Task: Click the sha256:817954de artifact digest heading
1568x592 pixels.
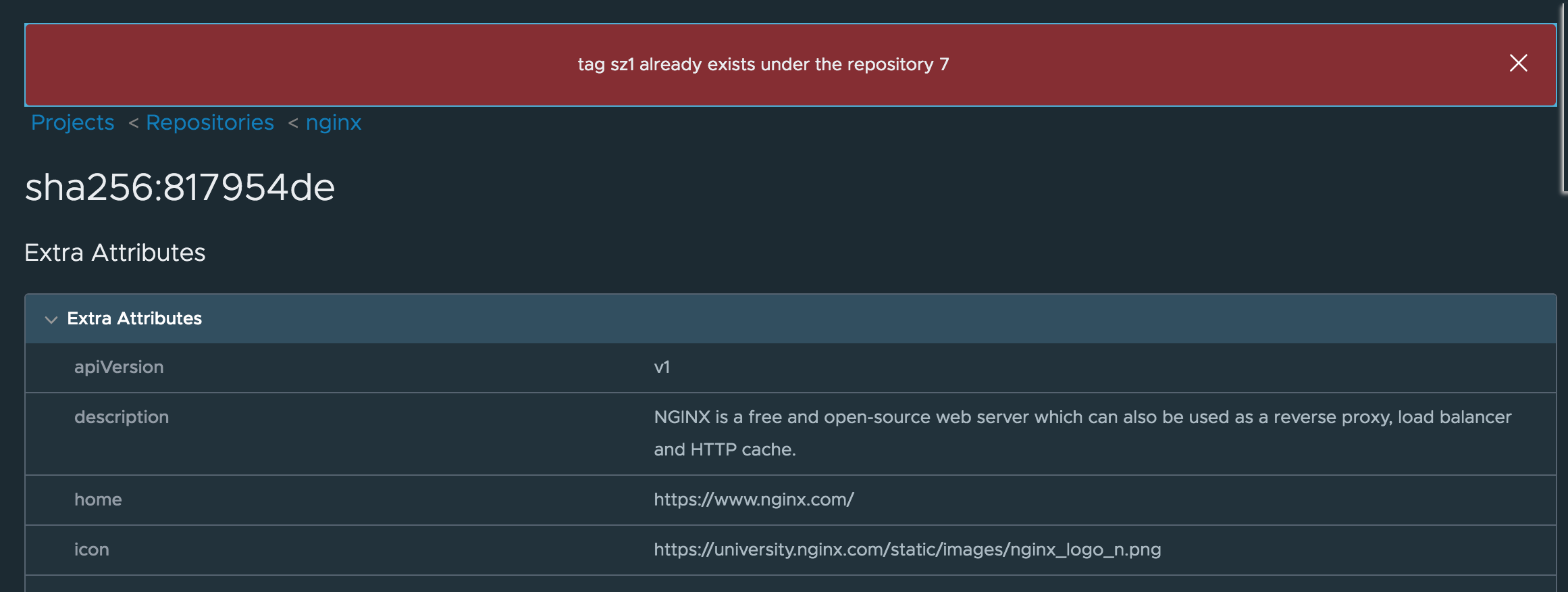Action: (x=180, y=188)
